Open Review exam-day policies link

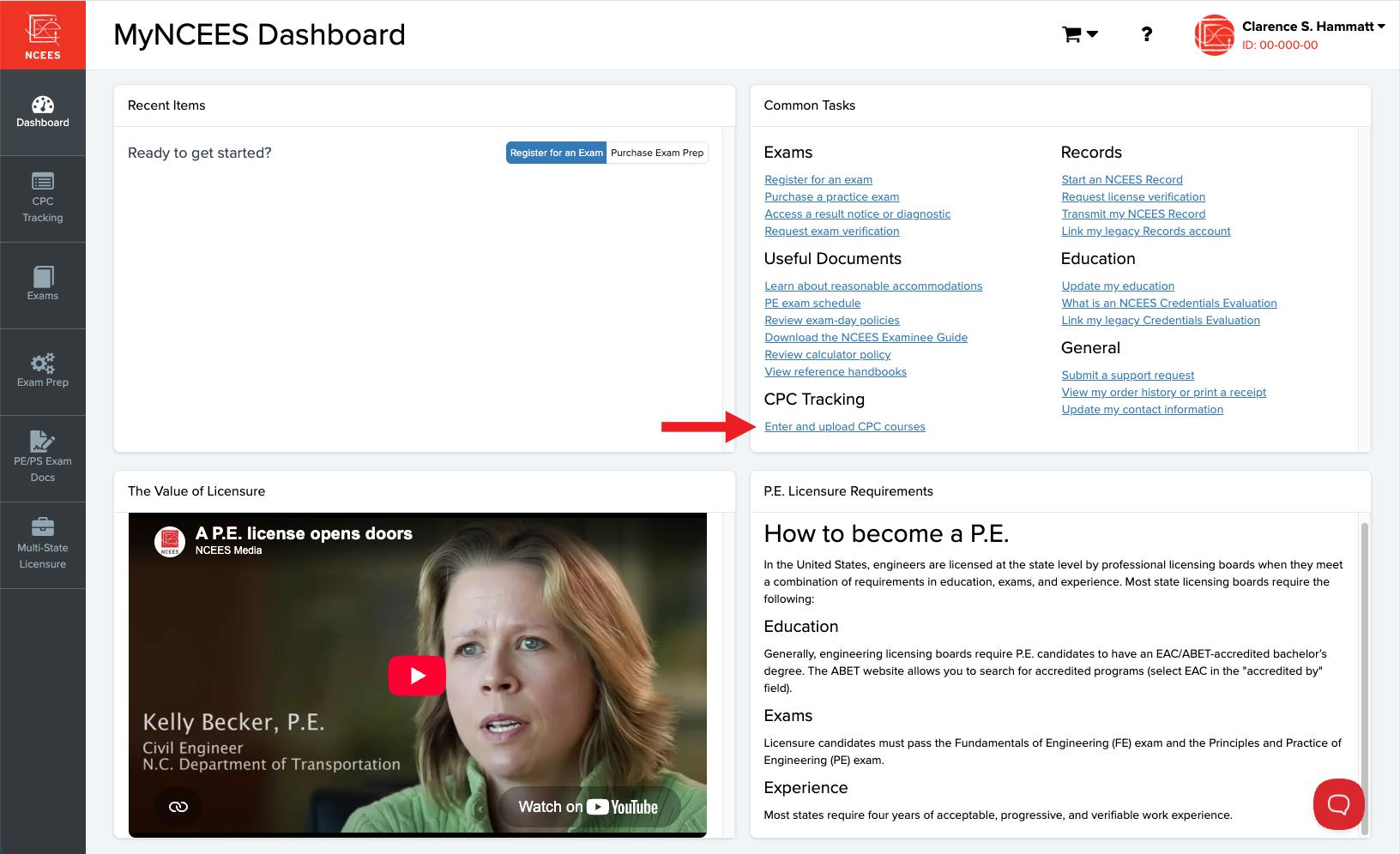click(x=832, y=321)
